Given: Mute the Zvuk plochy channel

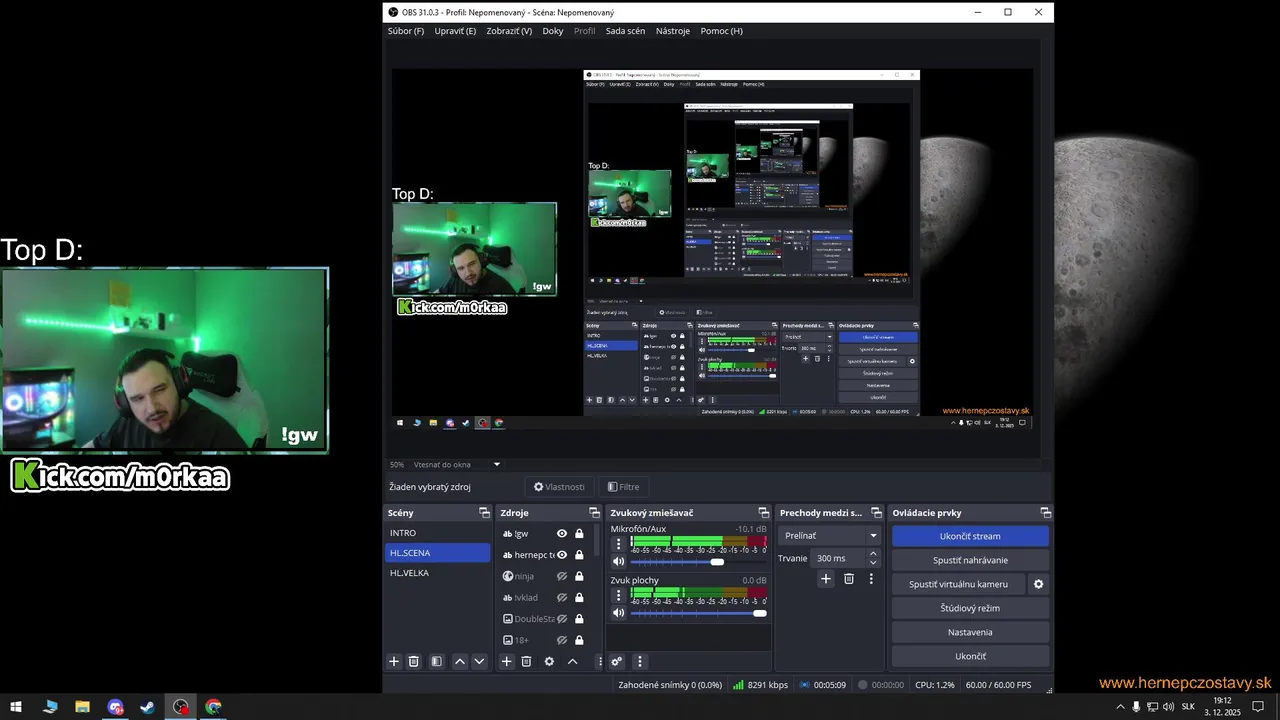Looking at the screenshot, I should pos(618,613).
